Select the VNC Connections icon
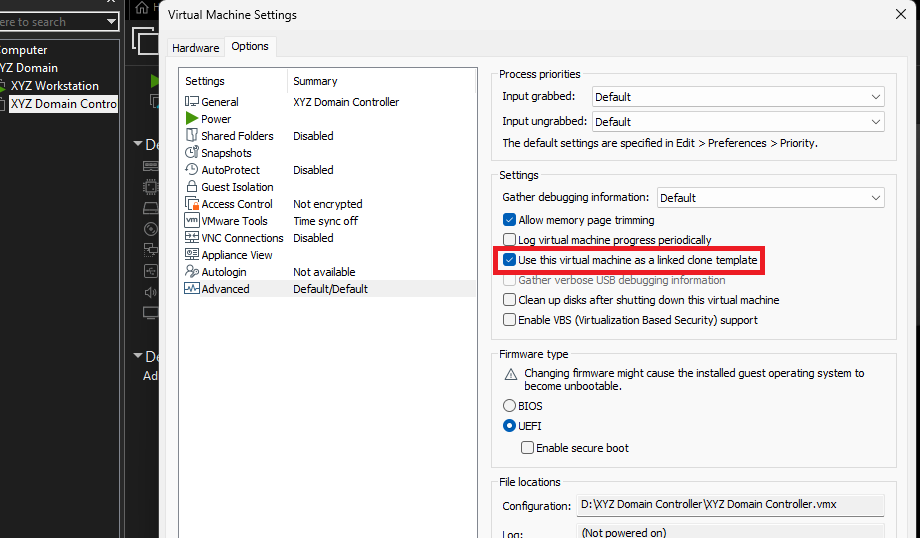The width and height of the screenshot is (920, 538). [x=192, y=238]
